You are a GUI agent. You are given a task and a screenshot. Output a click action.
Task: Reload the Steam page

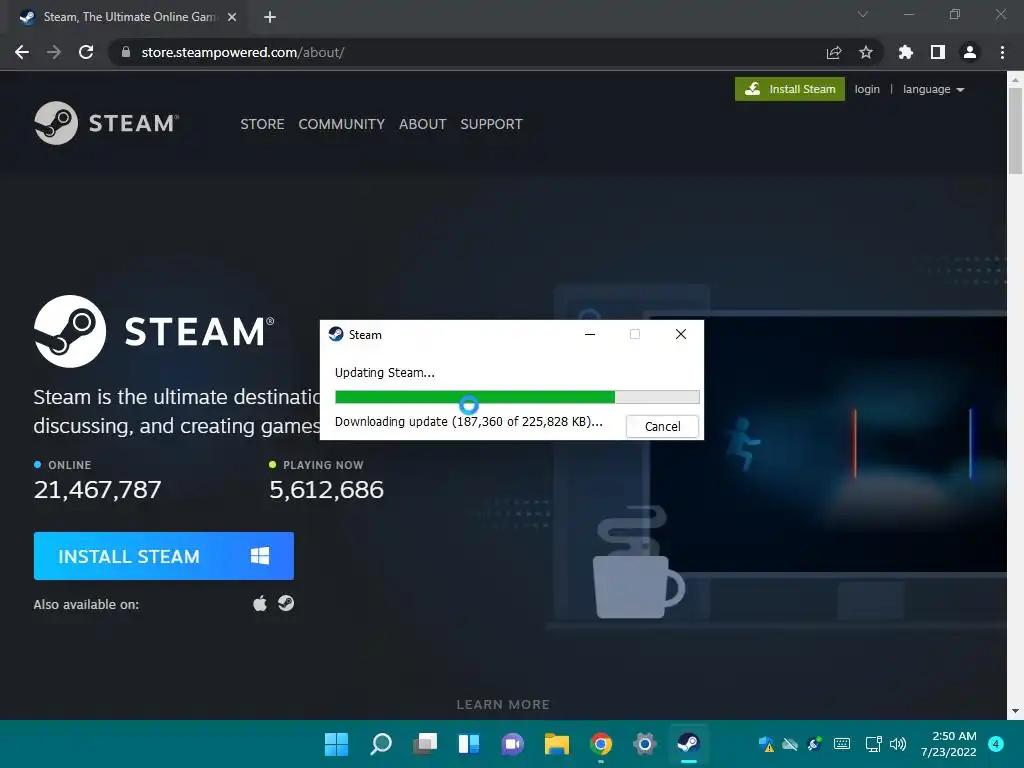pyautogui.click(x=86, y=52)
